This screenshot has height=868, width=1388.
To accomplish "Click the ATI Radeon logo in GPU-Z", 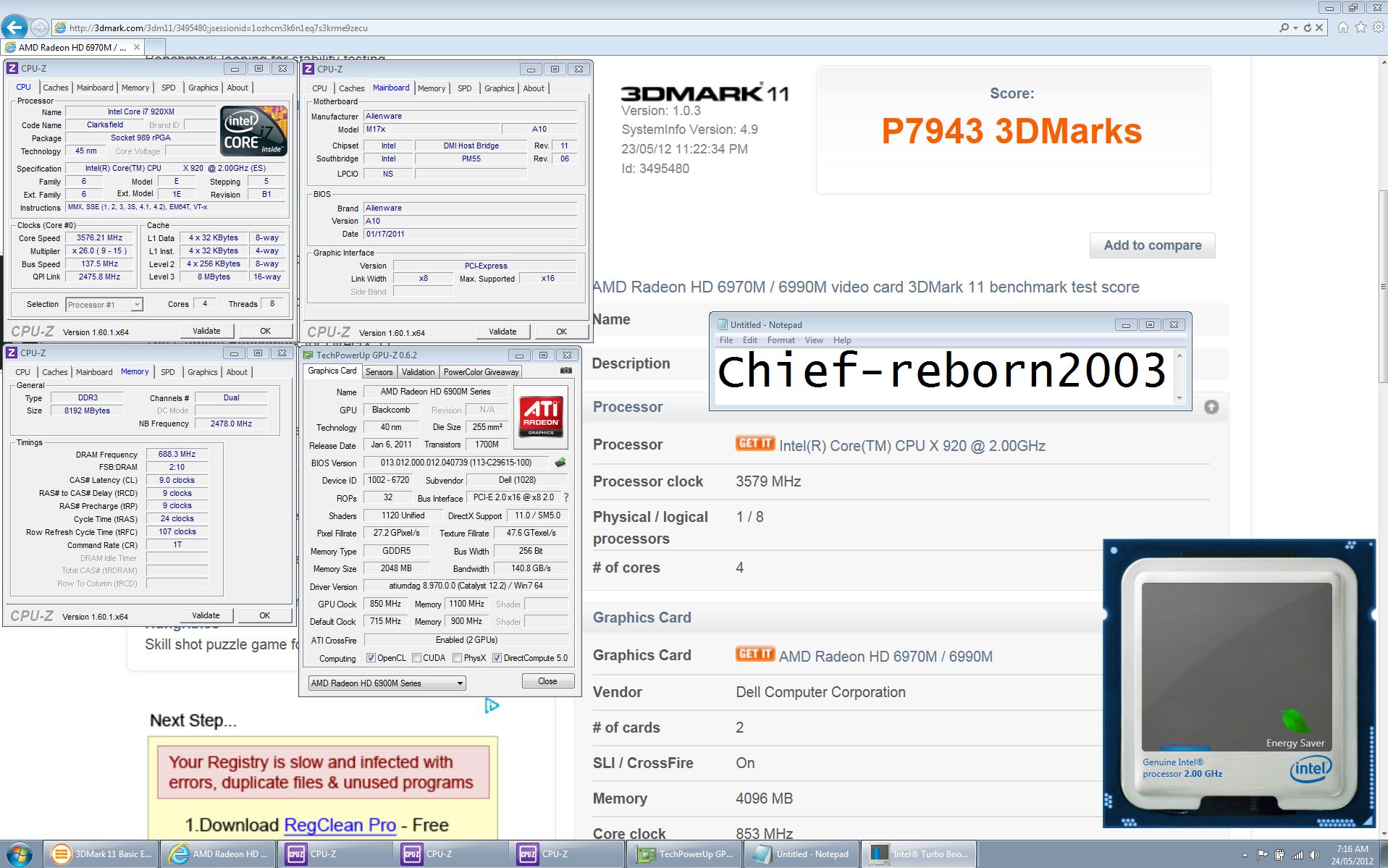I will [x=541, y=417].
